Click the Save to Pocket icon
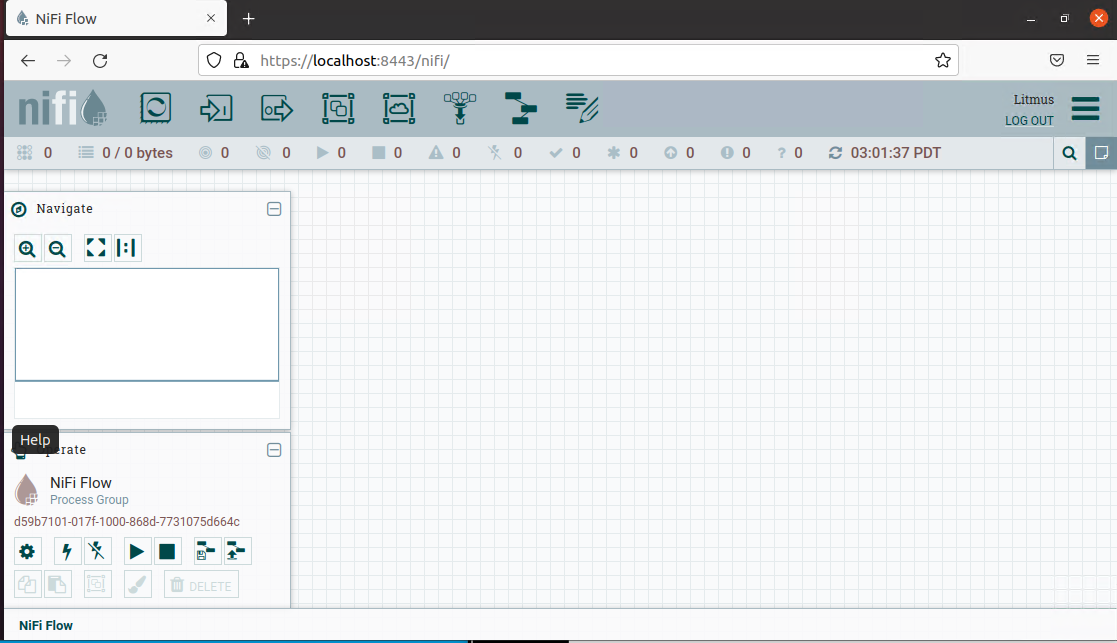Image resolution: width=1117 pixels, height=643 pixels. tap(1057, 61)
